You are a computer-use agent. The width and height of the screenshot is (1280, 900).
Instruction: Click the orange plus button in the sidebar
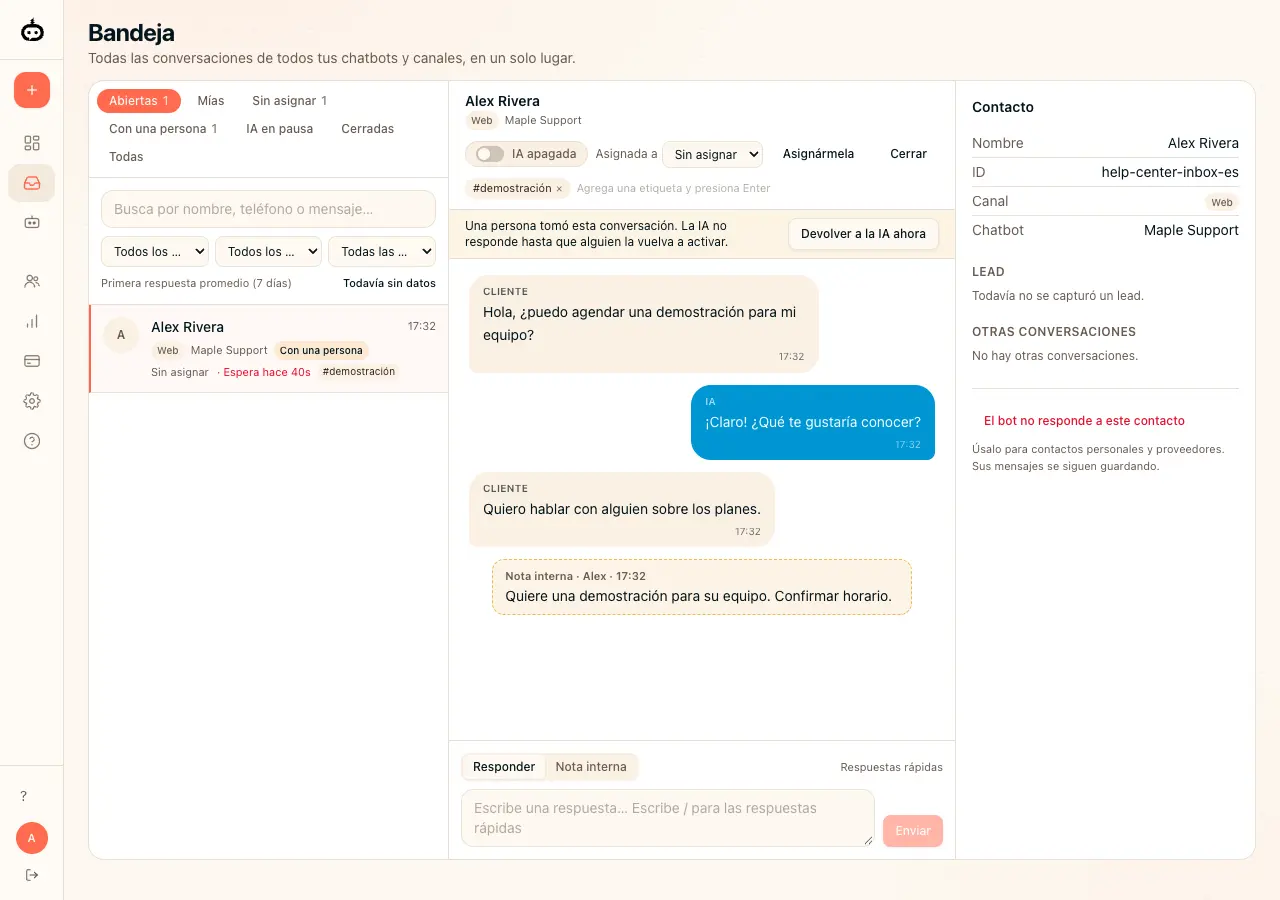tap(32, 90)
